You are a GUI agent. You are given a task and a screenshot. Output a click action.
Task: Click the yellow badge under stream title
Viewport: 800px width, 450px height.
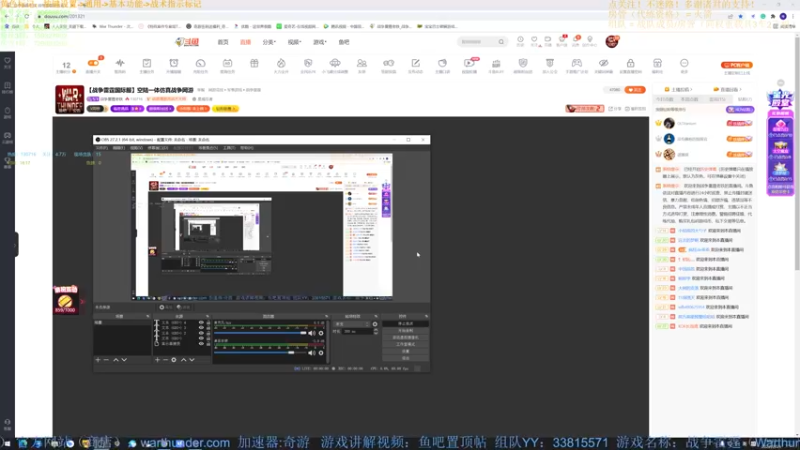click(225, 109)
